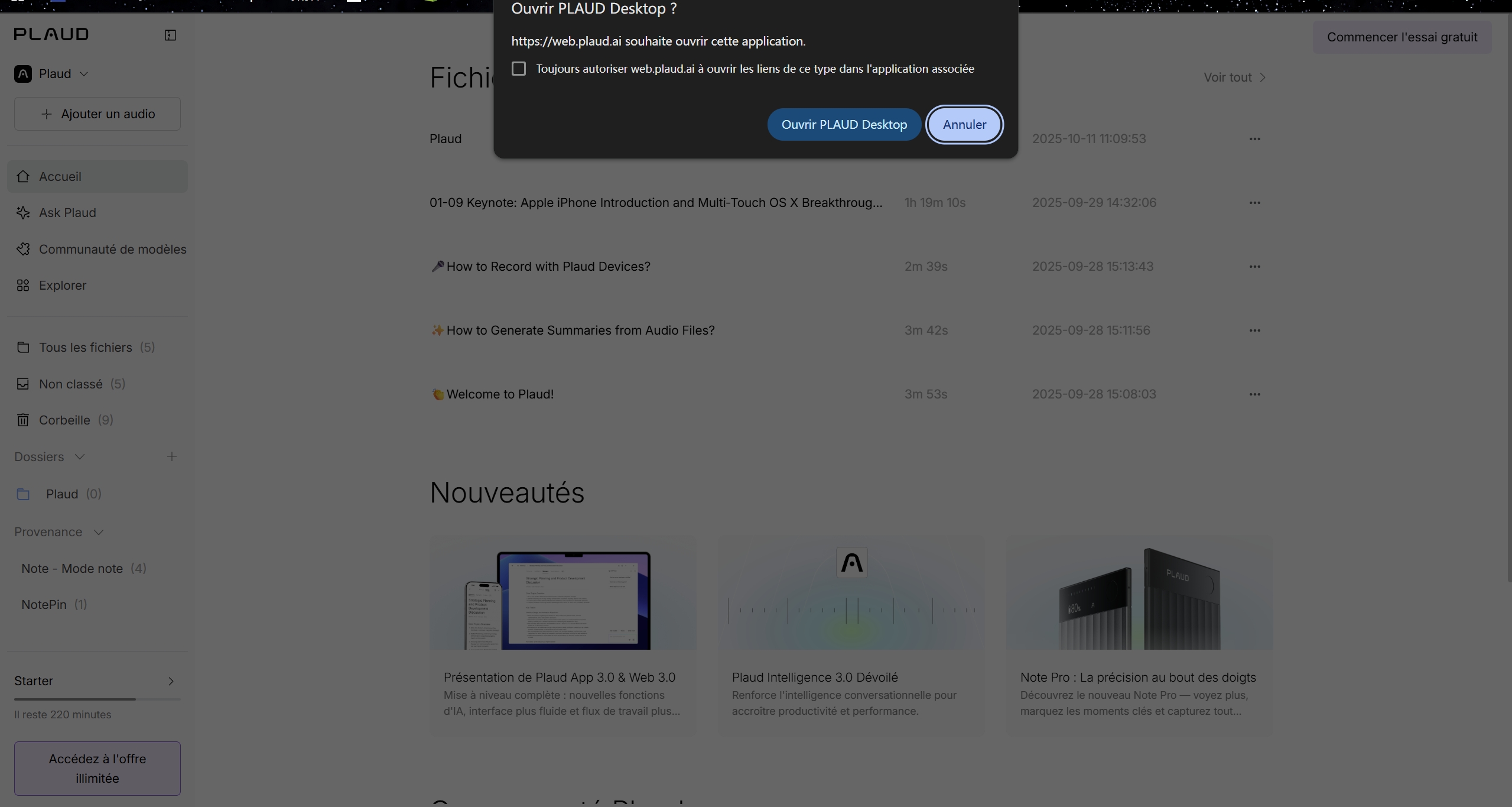The image size is (1512, 807).
Task: Click the 3m 42s duration
Action: pos(926,330)
